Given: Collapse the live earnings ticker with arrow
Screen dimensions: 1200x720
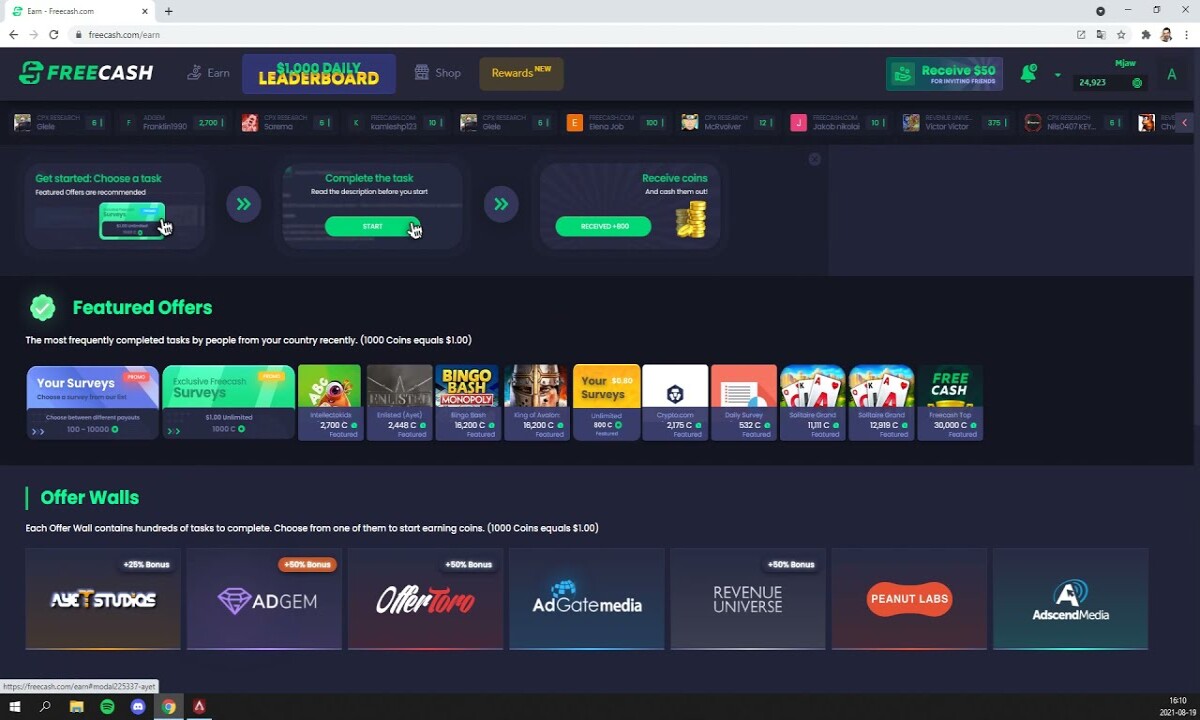Looking at the screenshot, I should pos(1185,123).
